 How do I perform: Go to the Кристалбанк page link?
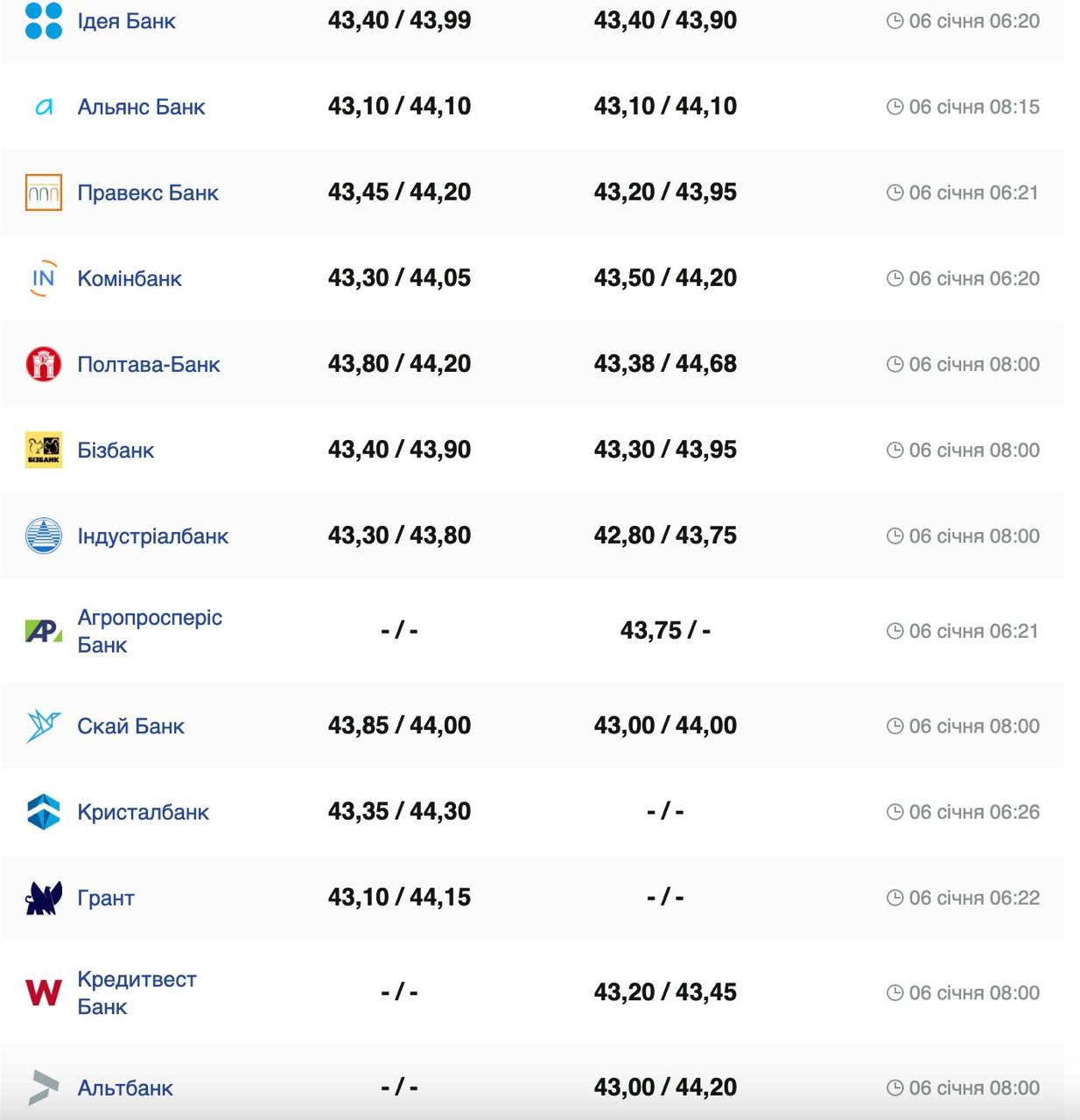(144, 812)
